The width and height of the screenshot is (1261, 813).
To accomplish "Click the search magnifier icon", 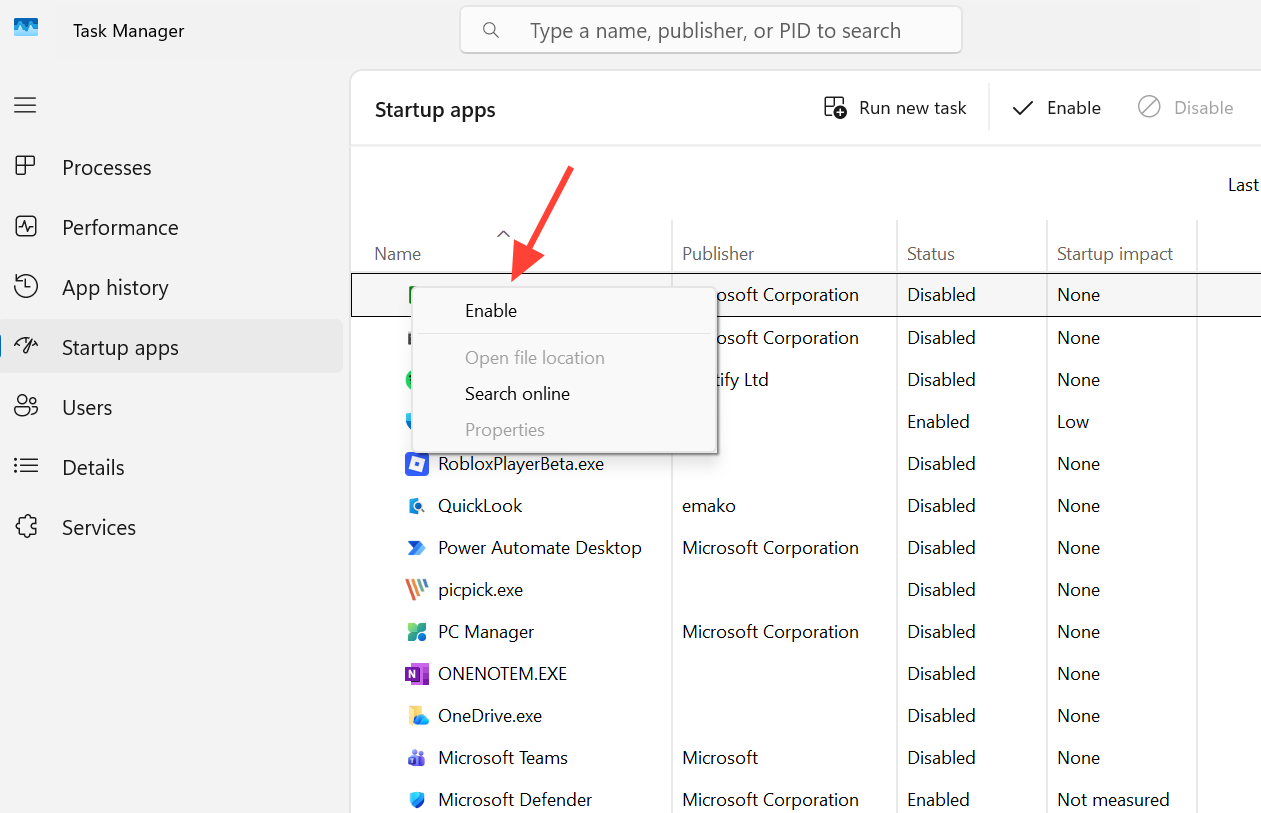I will pos(491,30).
